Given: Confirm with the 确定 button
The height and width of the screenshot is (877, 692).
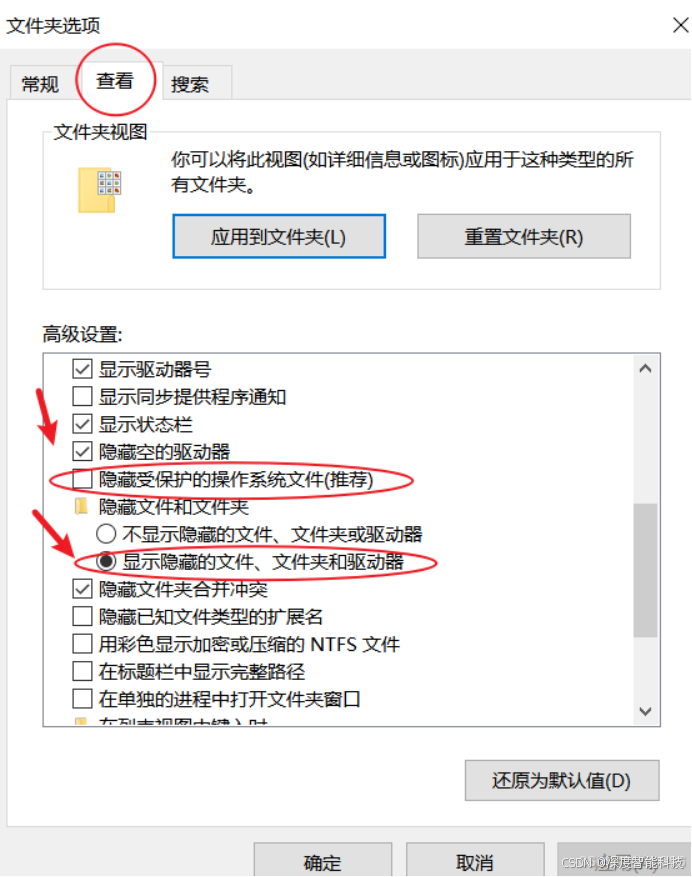Looking at the screenshot, I should click(x=323, y=862).
